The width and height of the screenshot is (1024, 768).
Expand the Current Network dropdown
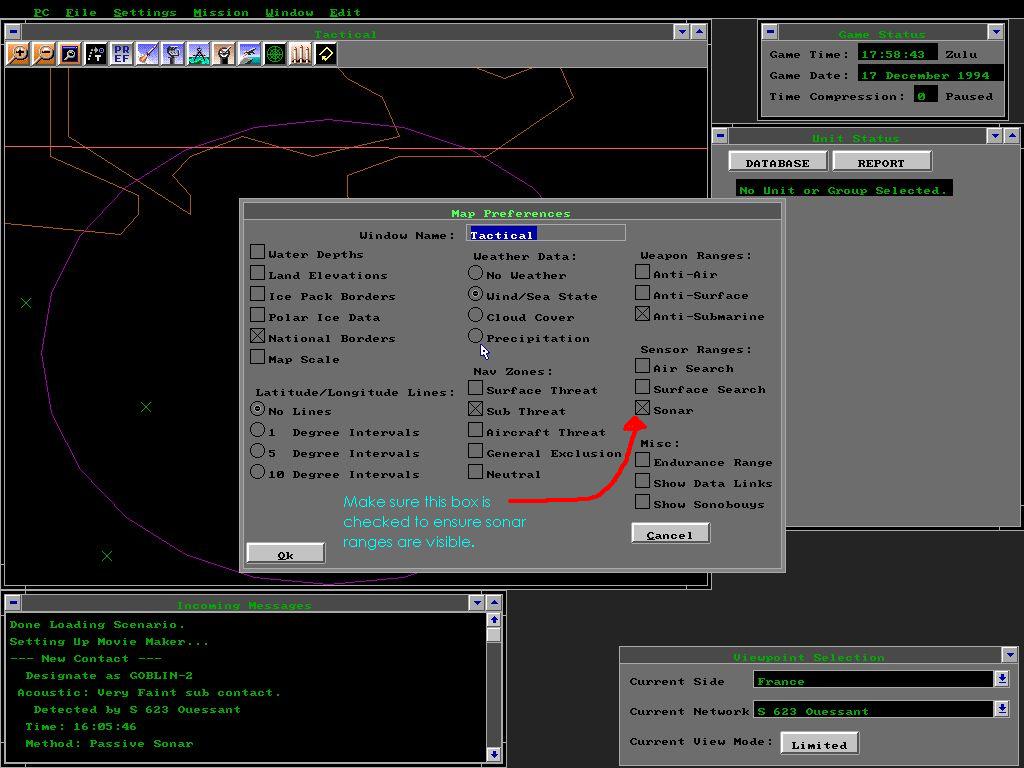(1001, 710)
